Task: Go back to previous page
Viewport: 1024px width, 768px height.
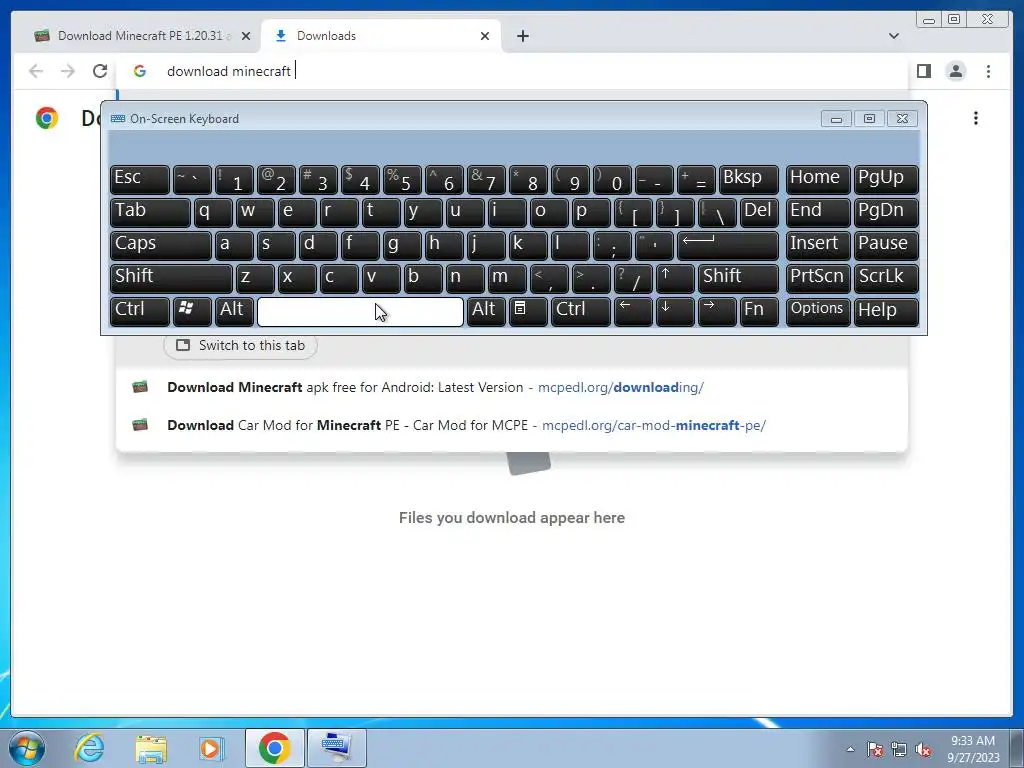Action: (36, 71)
